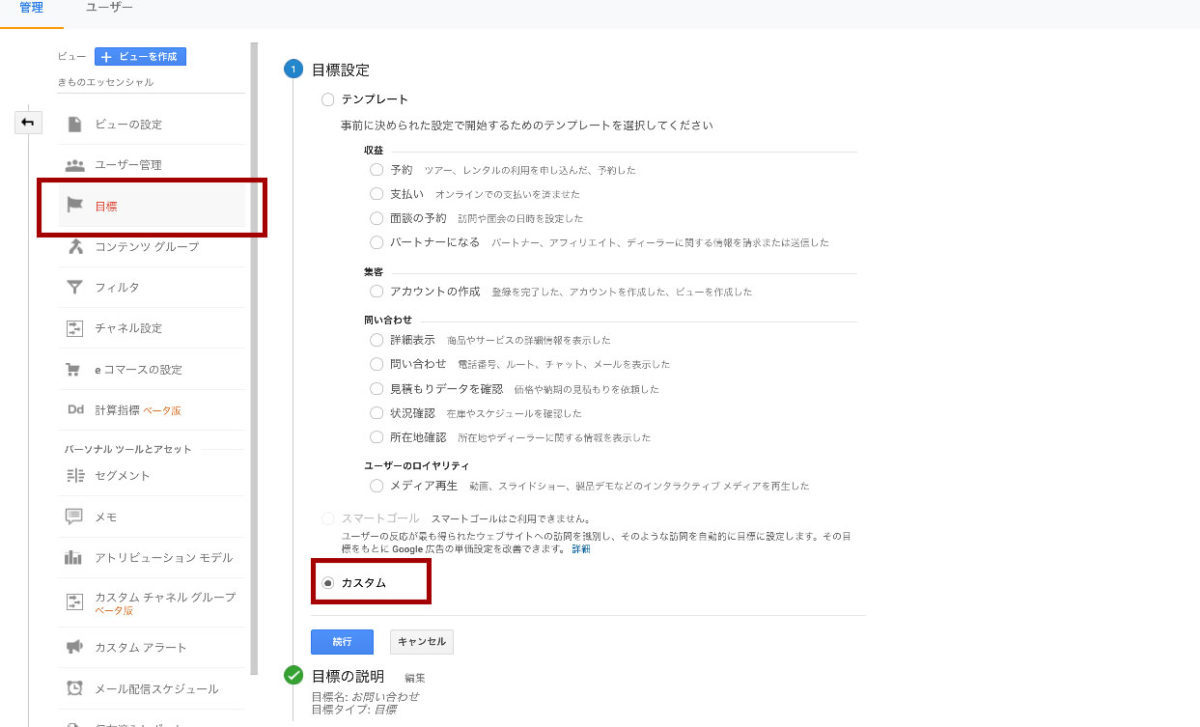
Task: Select the 目標 flag icon
Action: point(74,206)
